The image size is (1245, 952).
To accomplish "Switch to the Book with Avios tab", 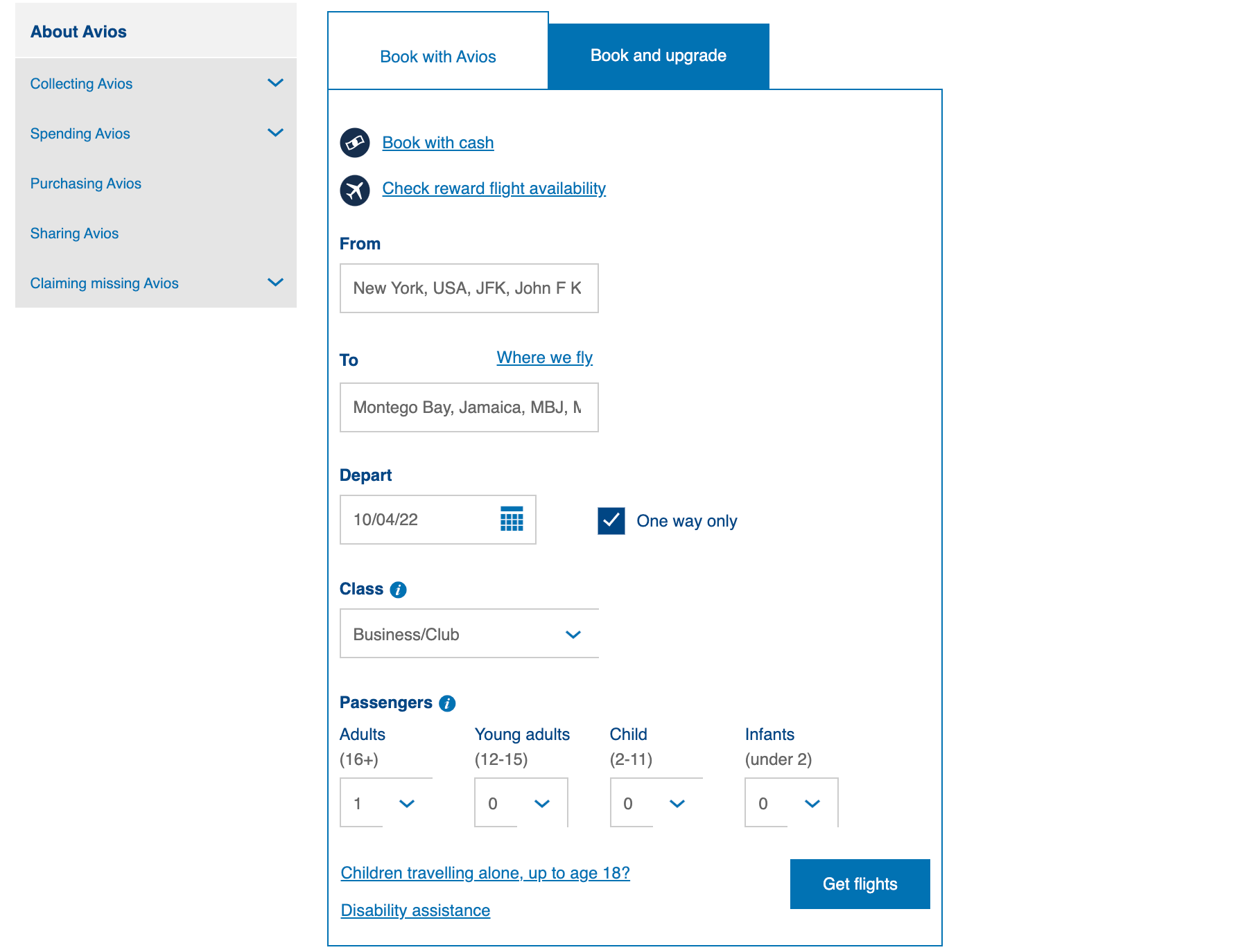I will tap(437, 56).
